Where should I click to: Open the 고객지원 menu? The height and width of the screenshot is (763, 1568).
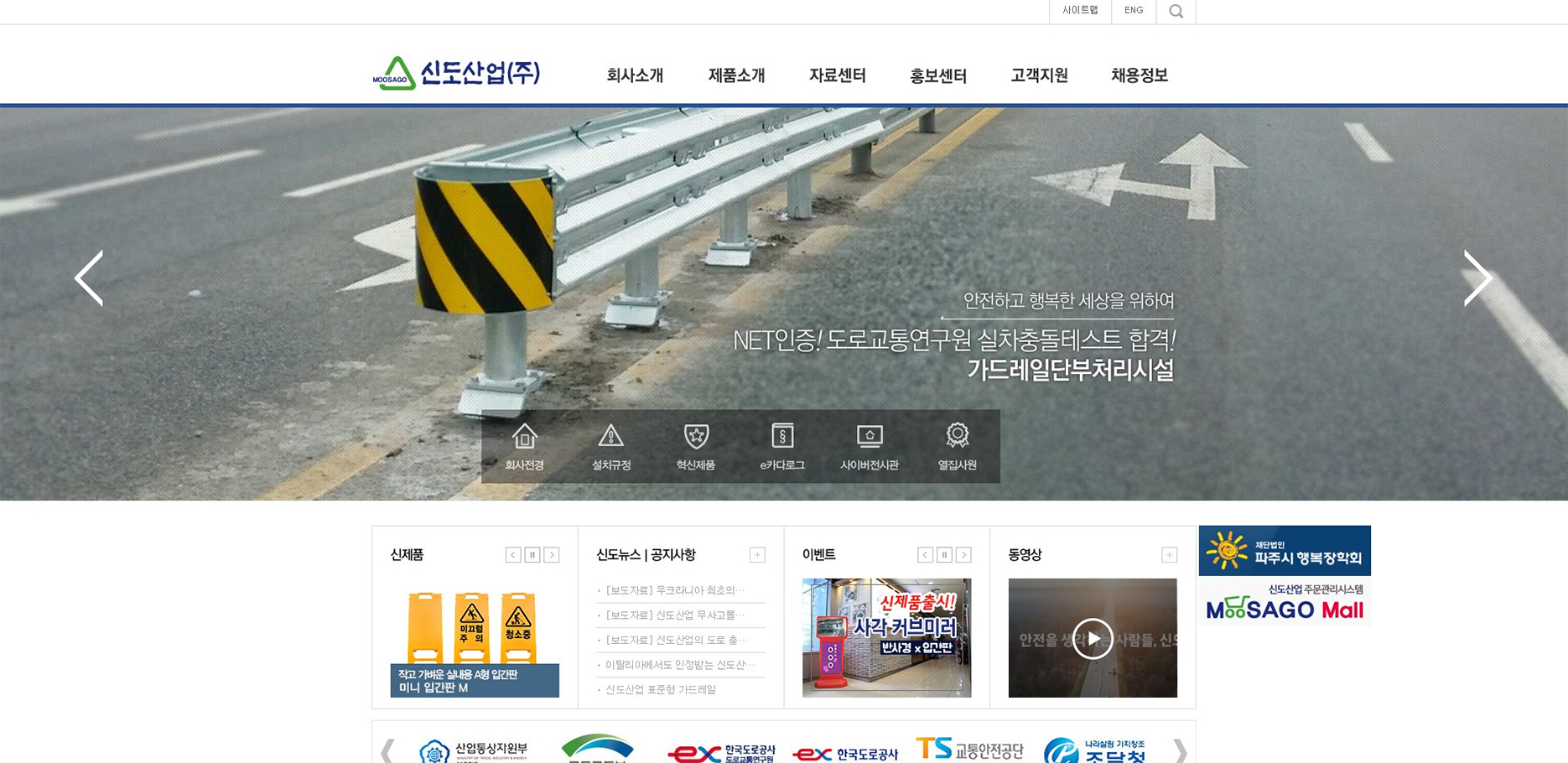(1039, 75)
